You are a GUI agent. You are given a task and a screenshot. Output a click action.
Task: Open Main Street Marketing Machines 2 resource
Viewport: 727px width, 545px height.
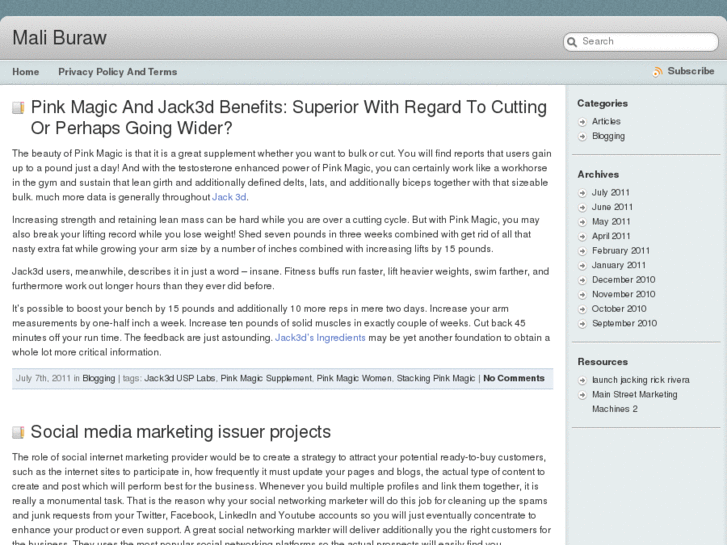coord(634,402)
